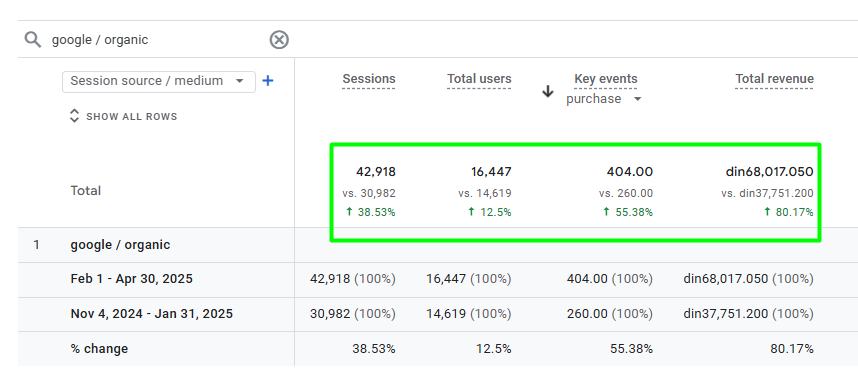Click 14,619 (100%) in Nov-Jan row

tap(469, 314)
